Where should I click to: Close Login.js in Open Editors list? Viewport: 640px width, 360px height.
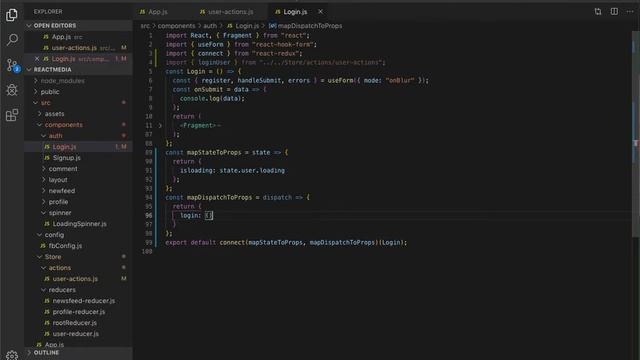(x=37, y=59)
